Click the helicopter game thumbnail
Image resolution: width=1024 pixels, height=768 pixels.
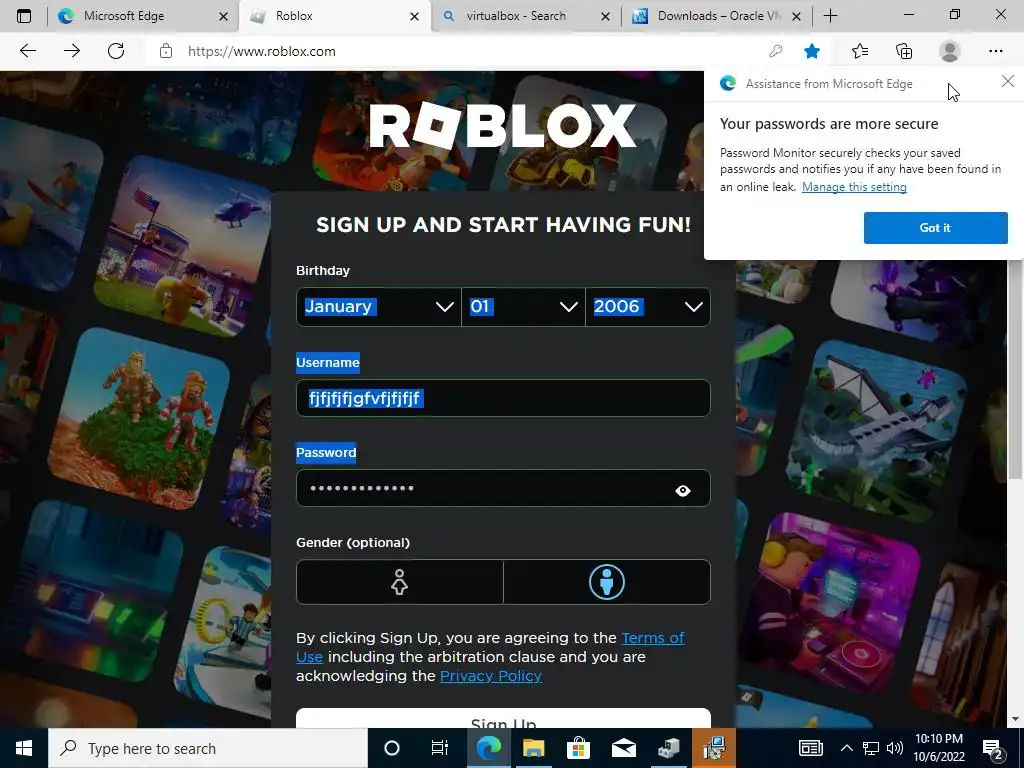tap(183, 248)
